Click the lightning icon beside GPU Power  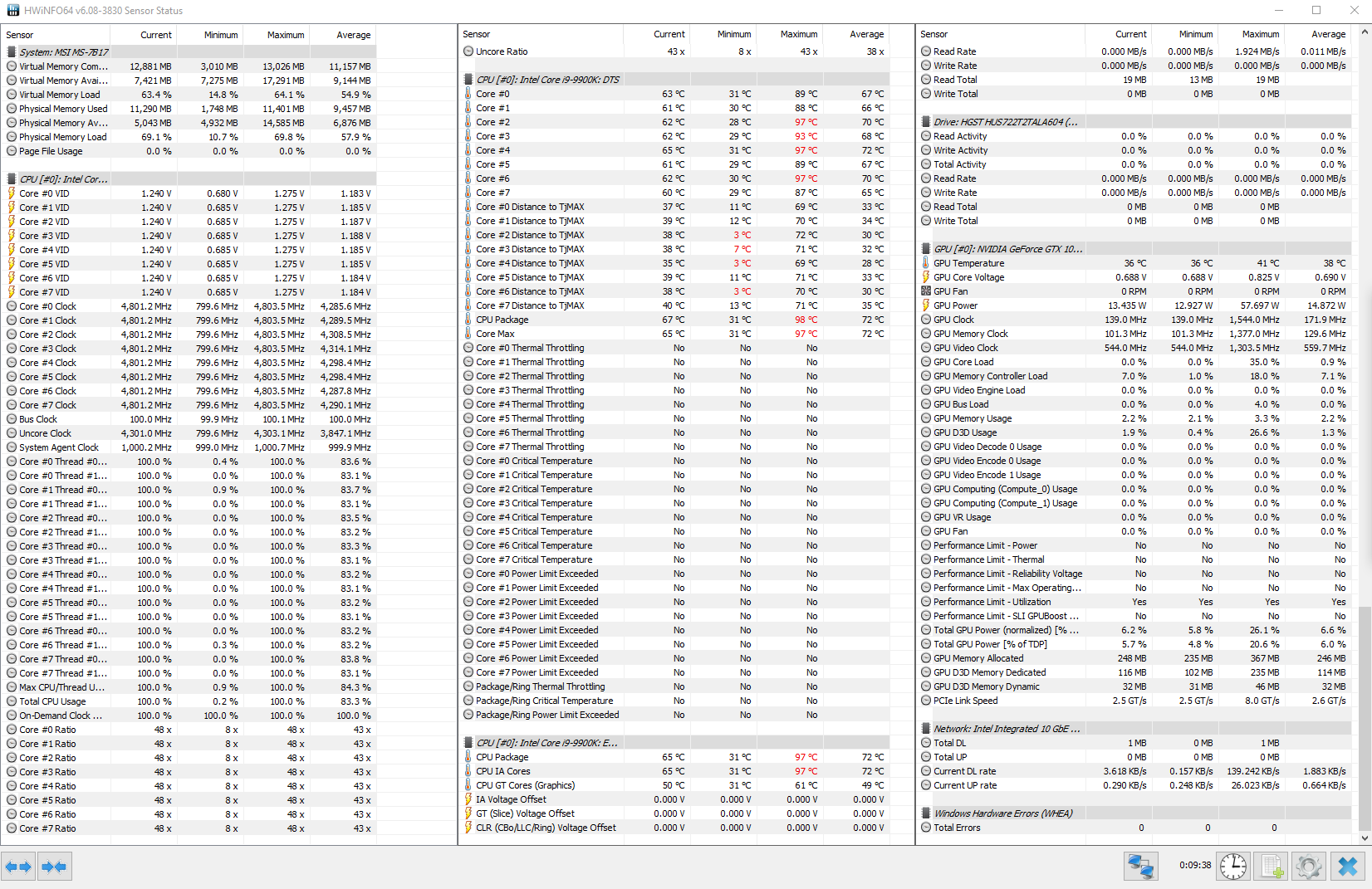926,305
